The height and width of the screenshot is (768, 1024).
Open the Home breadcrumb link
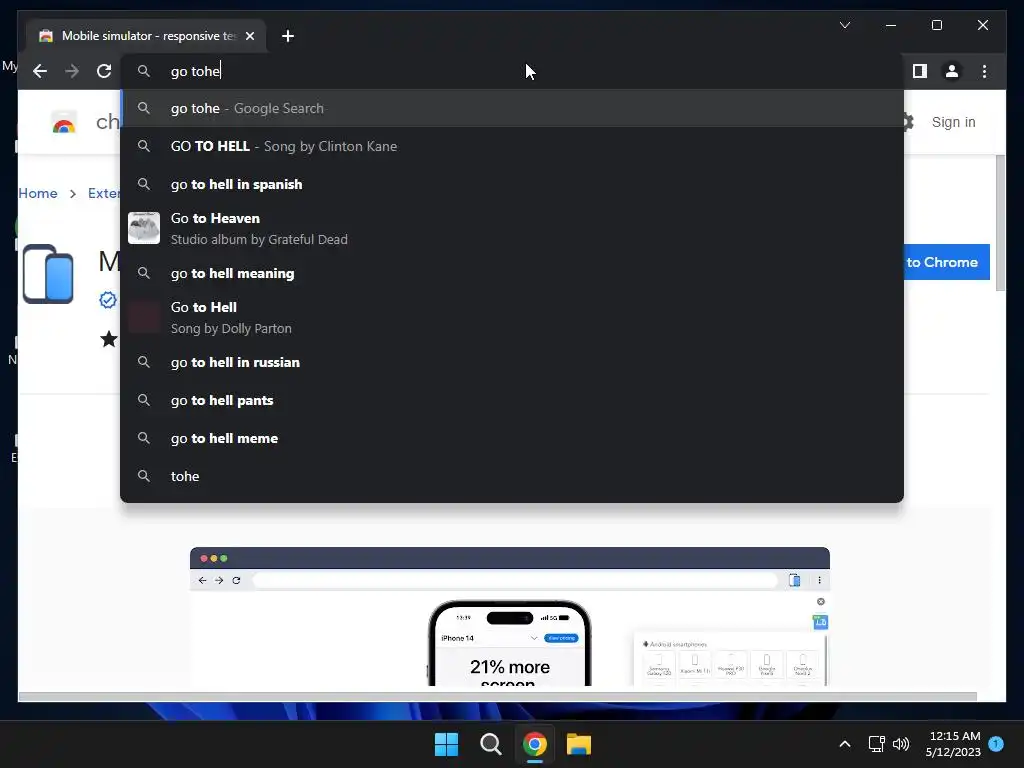click(x=38, y=193)
